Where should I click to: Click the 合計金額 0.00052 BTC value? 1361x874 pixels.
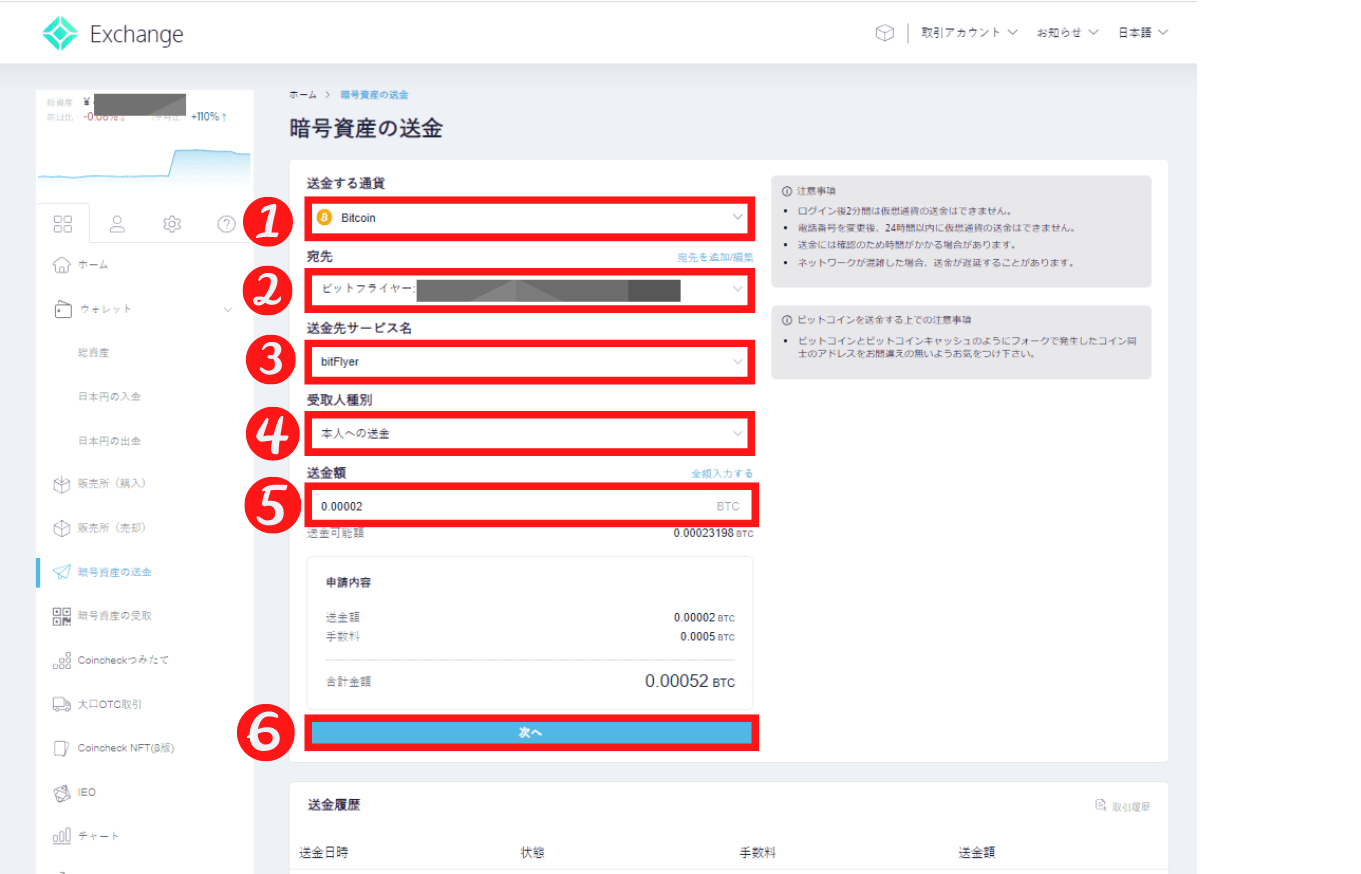pyautogui.click(x=690, y=682)
